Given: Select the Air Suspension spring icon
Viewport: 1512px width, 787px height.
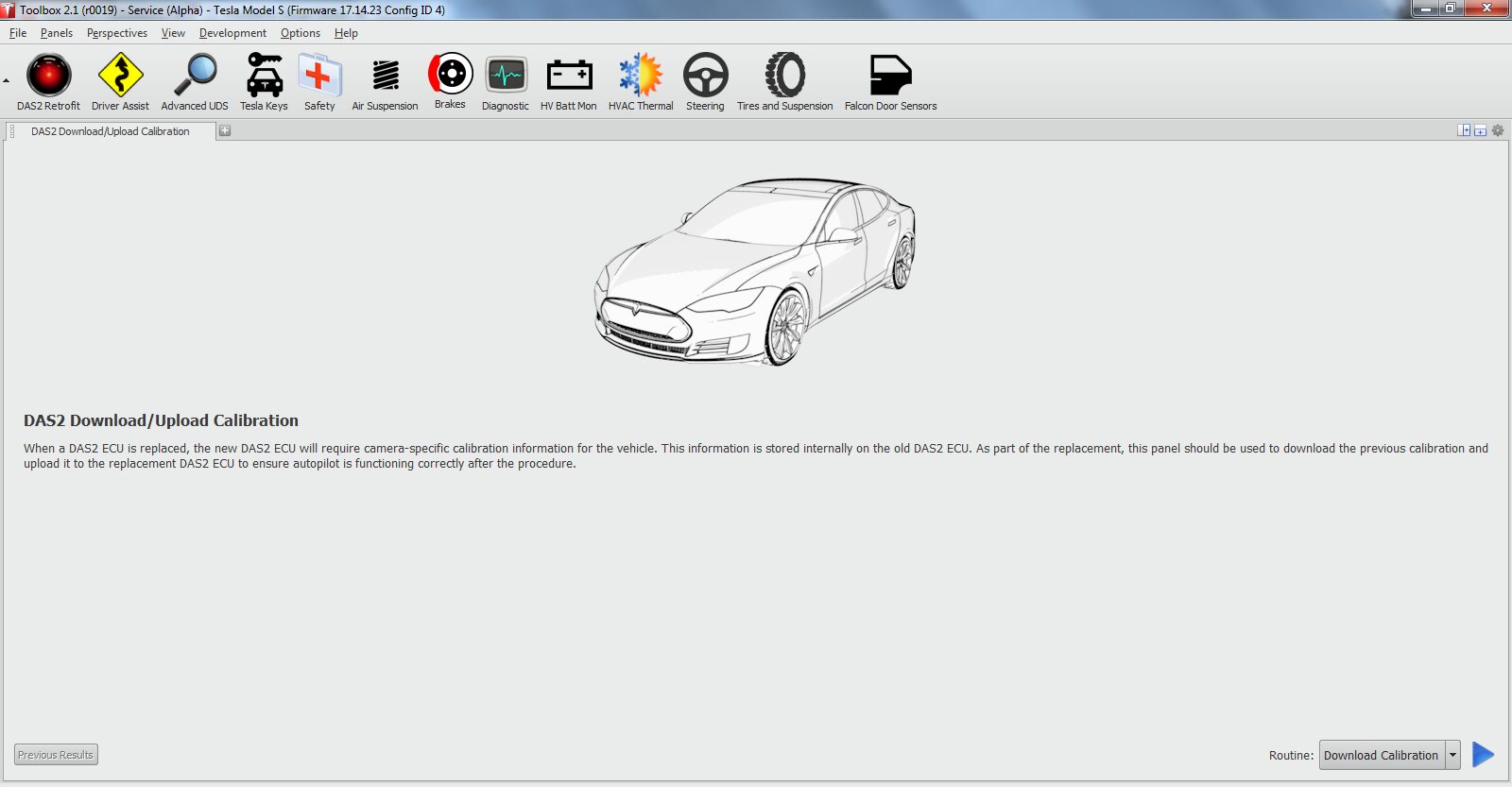Looking at the screenshot, I should point(385,76).
